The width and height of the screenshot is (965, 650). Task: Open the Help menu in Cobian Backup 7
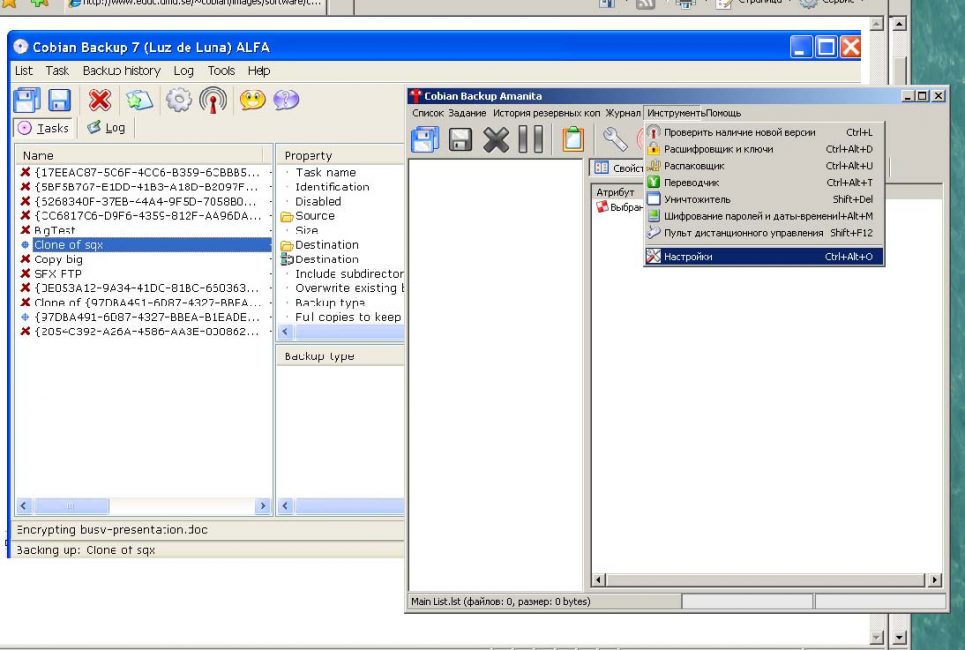point(258,71)
